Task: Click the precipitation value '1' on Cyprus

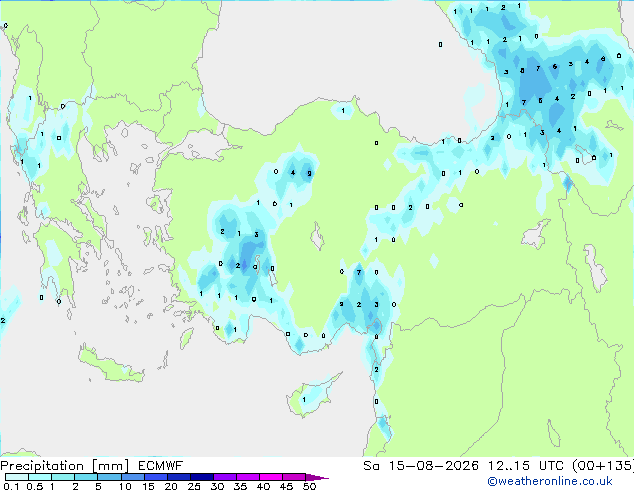Action: click(304, 400)
